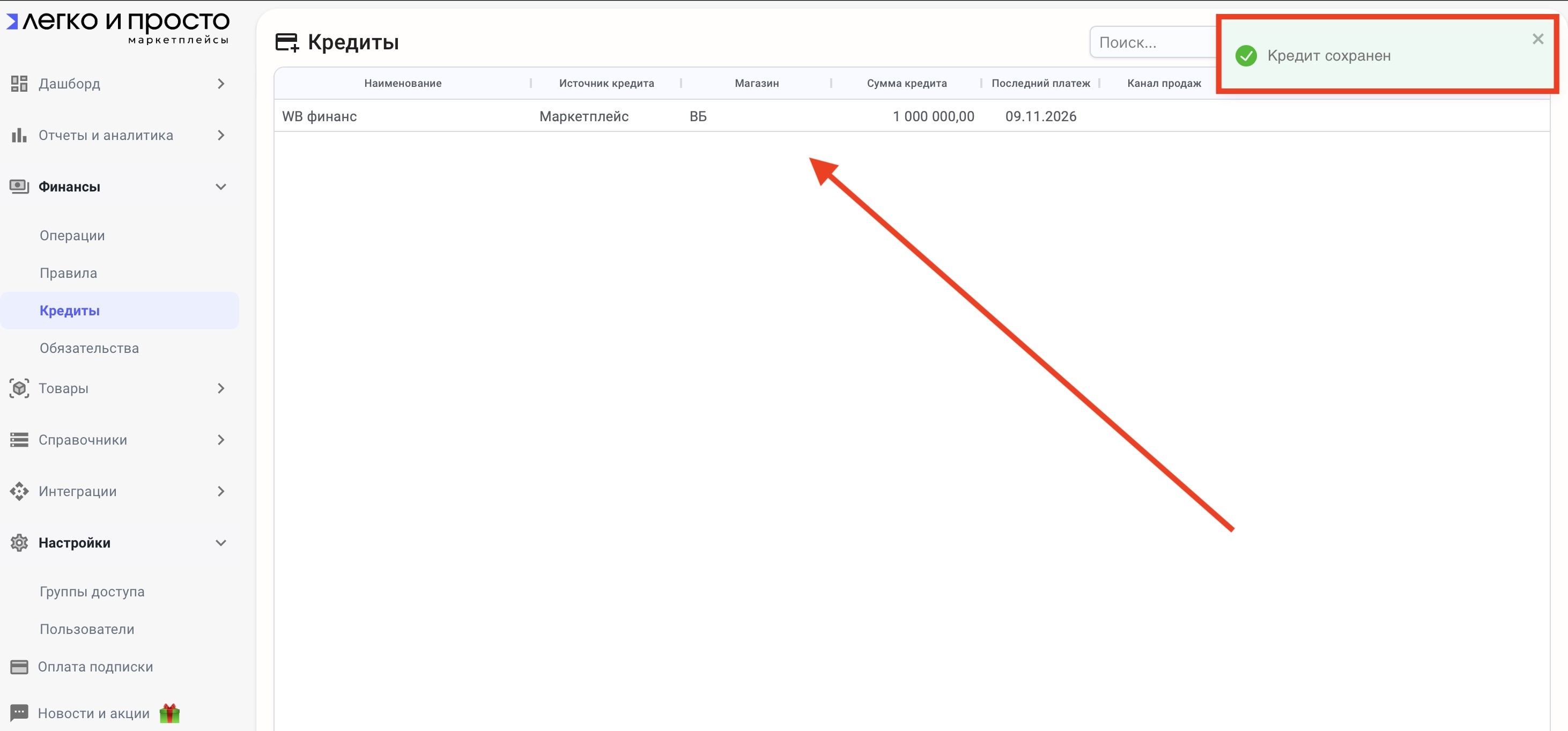Open the Операции menu item
Viewport: 1568px width, 731px height.
(x=72, y=235)
